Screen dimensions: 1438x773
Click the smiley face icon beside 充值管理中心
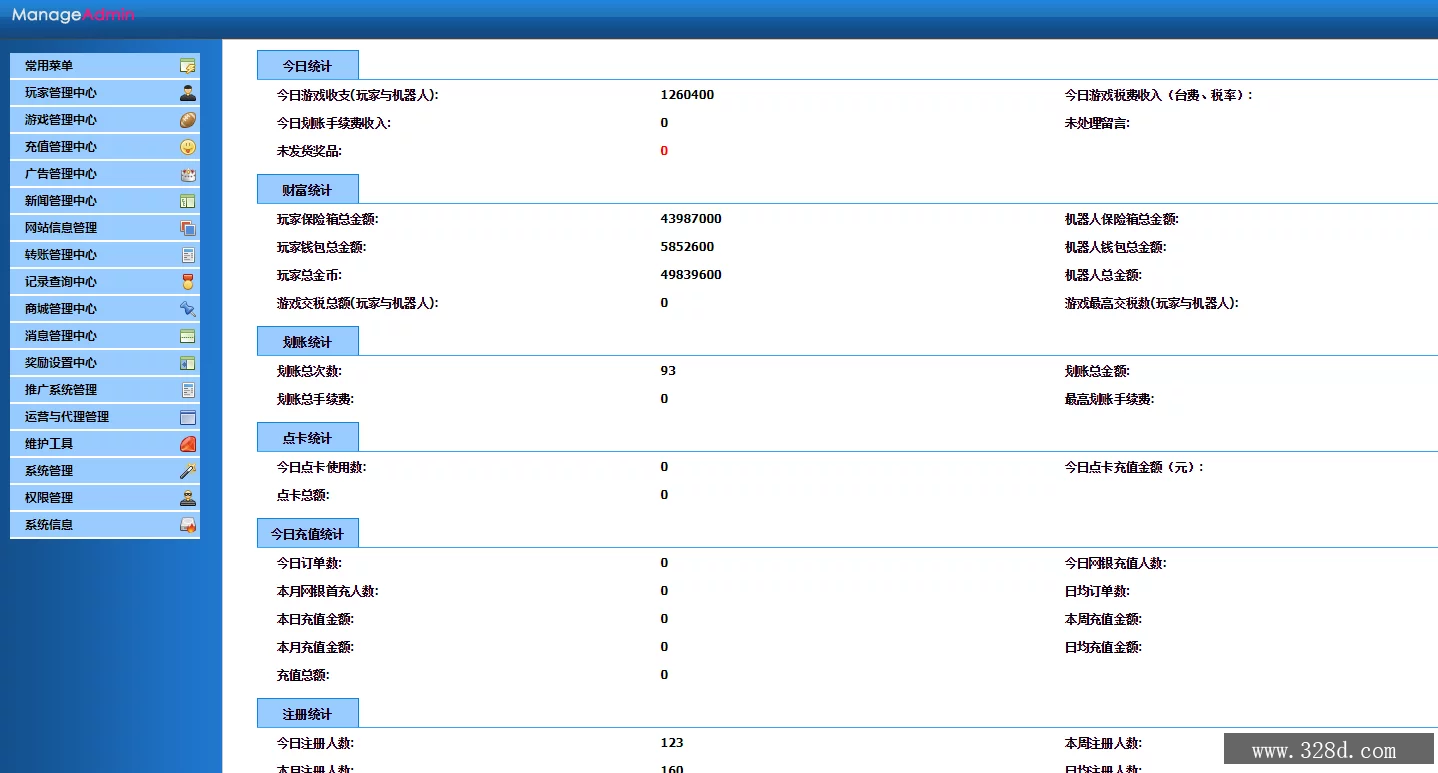pos(187,147)
